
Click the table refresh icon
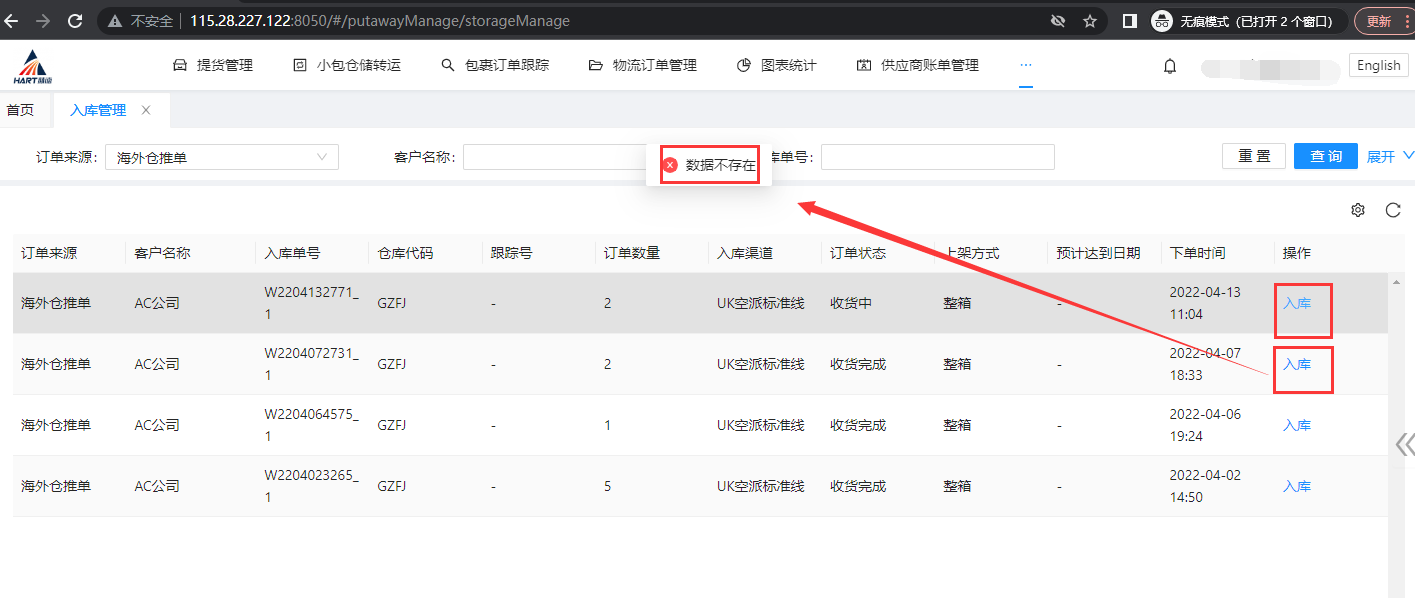tap(1392, 210)
